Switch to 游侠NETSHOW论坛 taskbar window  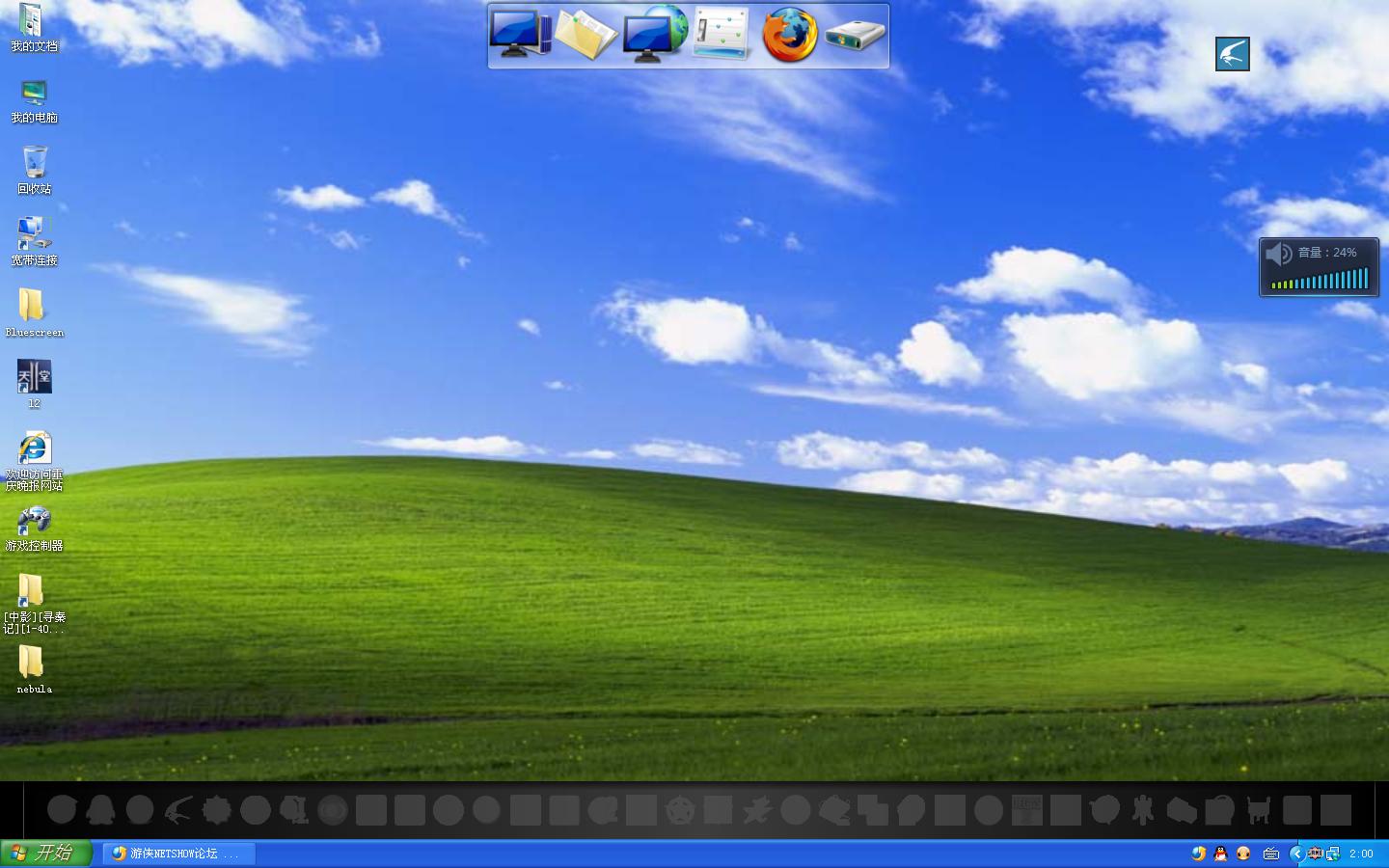pos(179,854)
